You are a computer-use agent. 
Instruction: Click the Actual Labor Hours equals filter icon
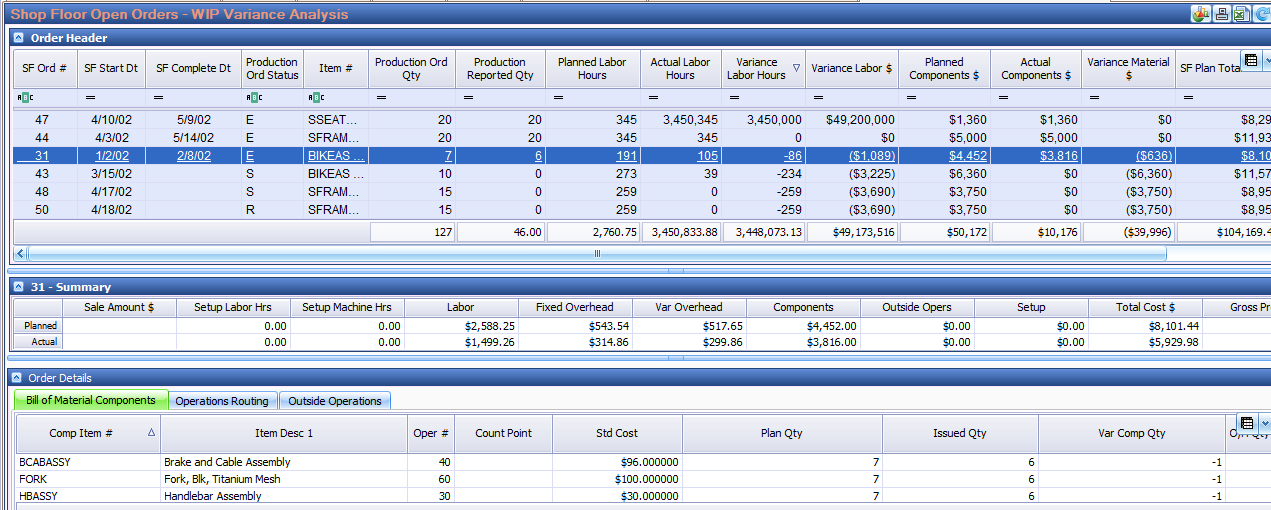(x=652, y=97)
